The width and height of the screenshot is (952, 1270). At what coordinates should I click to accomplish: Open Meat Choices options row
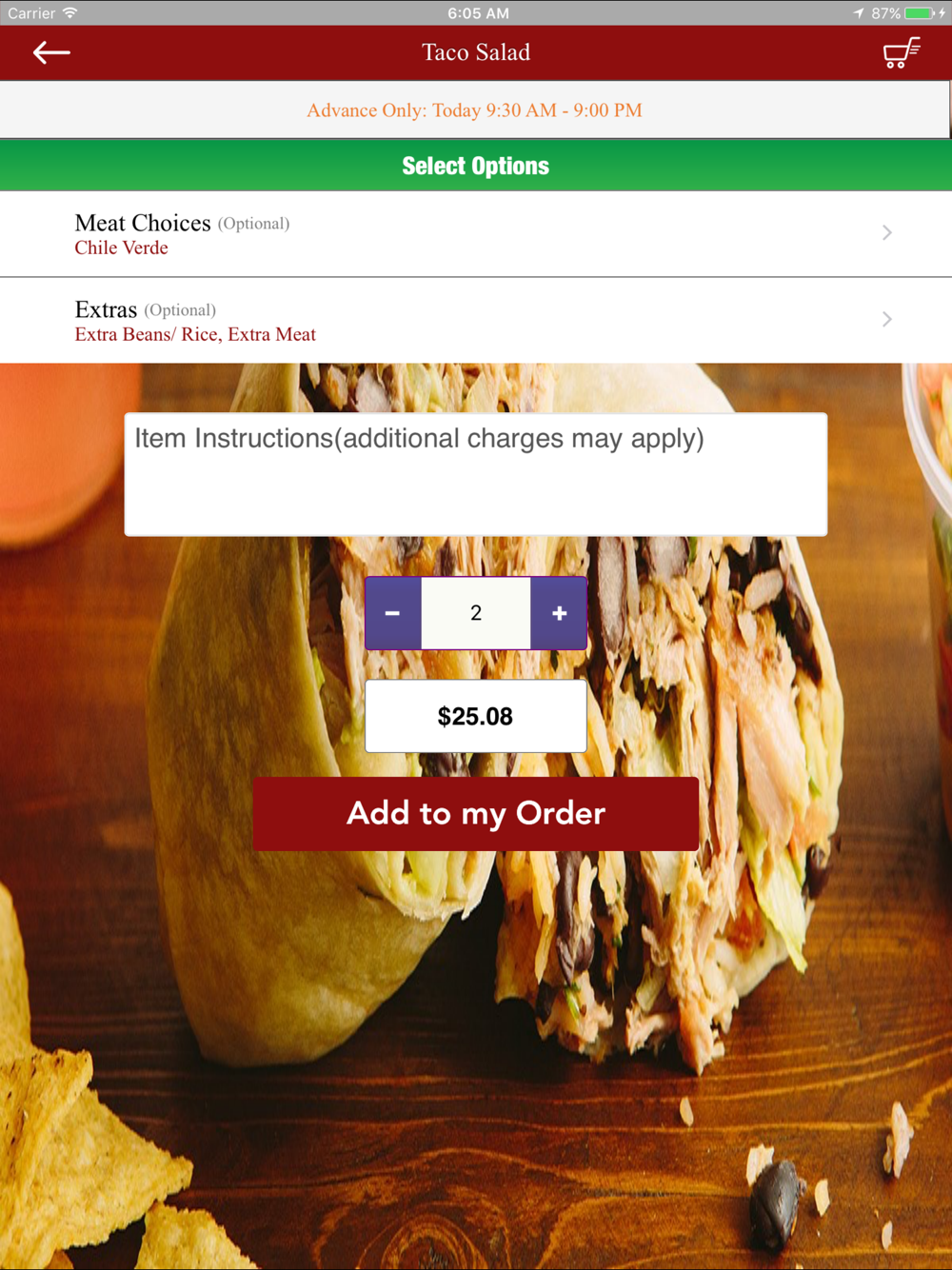(476, 234)
